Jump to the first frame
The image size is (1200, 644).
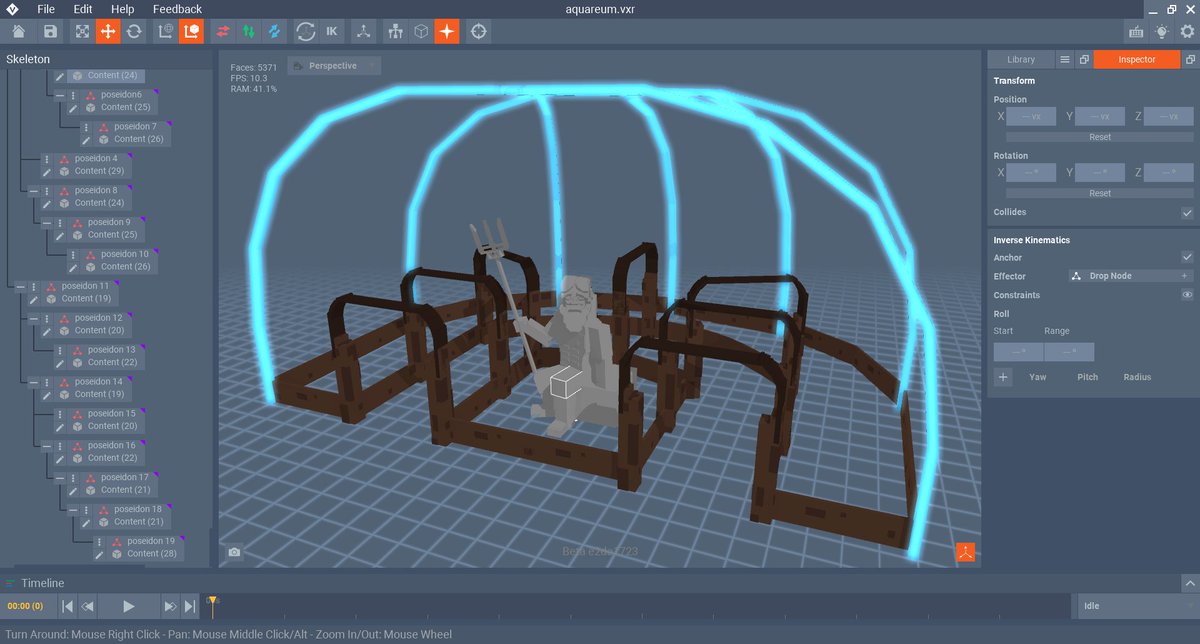point(67,606)
